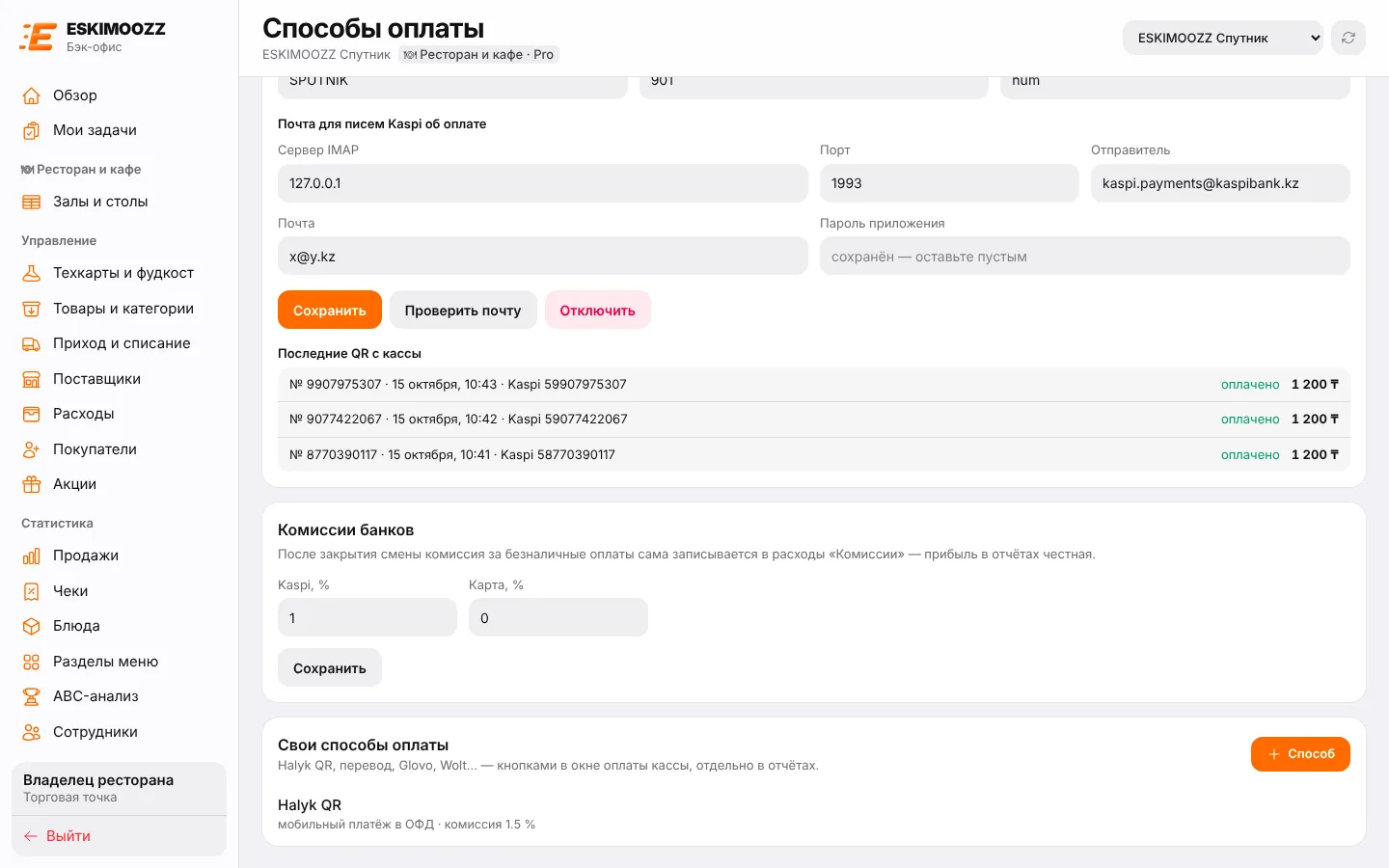Open Залы и столы section
This screenshot has width=1389, height=868.
click(x=119, y=202)
